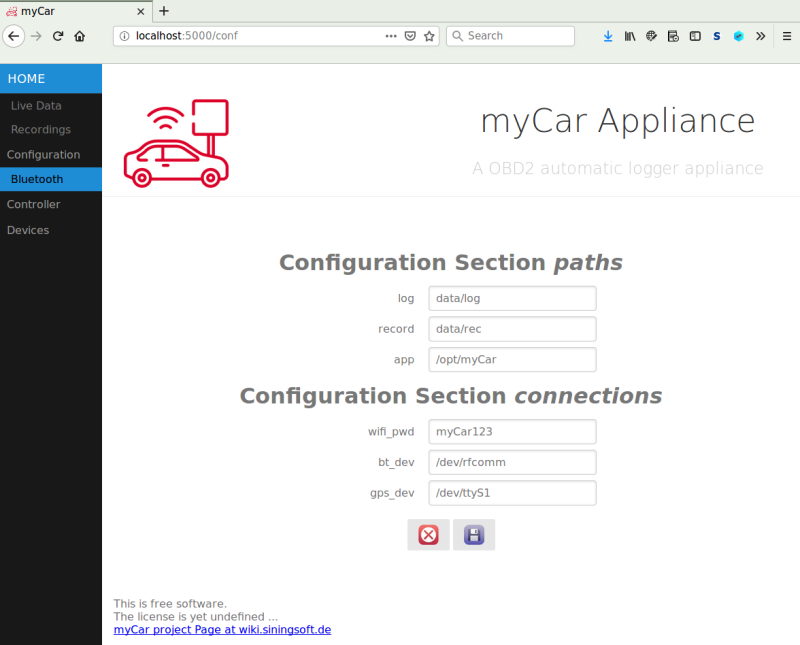Go to the Devices section
This screenshot has width=800, height=645.
[28, 229]
